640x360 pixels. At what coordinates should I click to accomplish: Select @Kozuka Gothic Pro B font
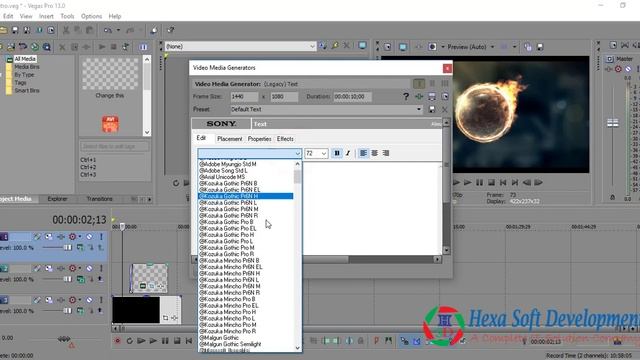coord(246,222)
